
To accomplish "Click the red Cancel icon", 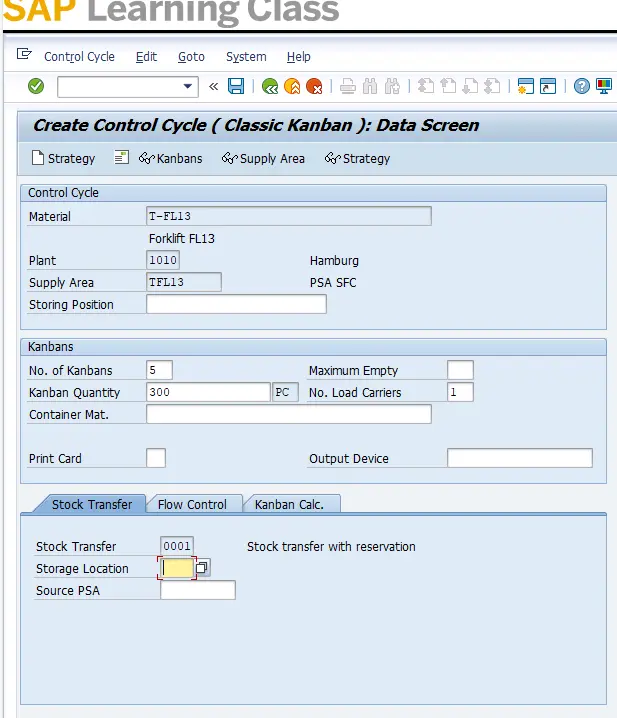I will pos(314,86).
